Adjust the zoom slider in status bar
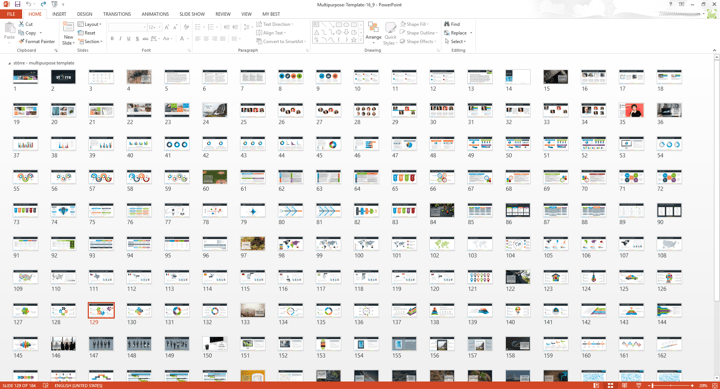720x389 pixels. click(x=671, y=385)
